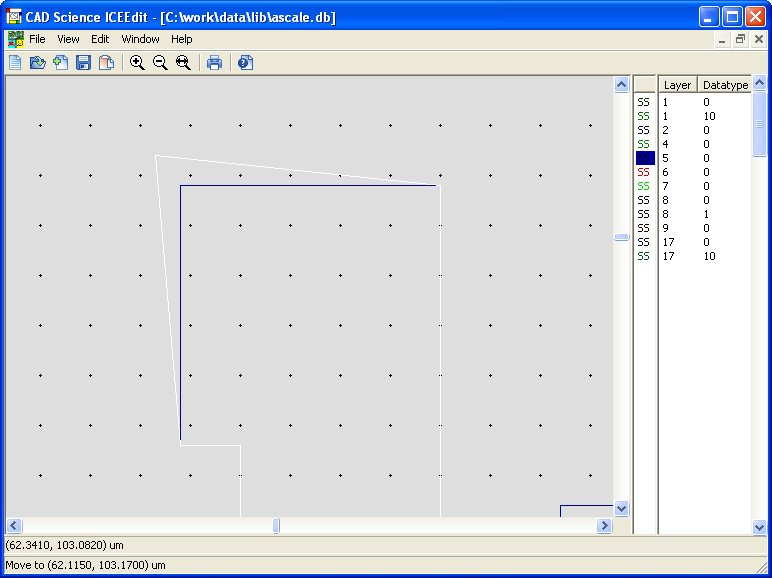Click layer 4 in the layer list

(665, 144)
